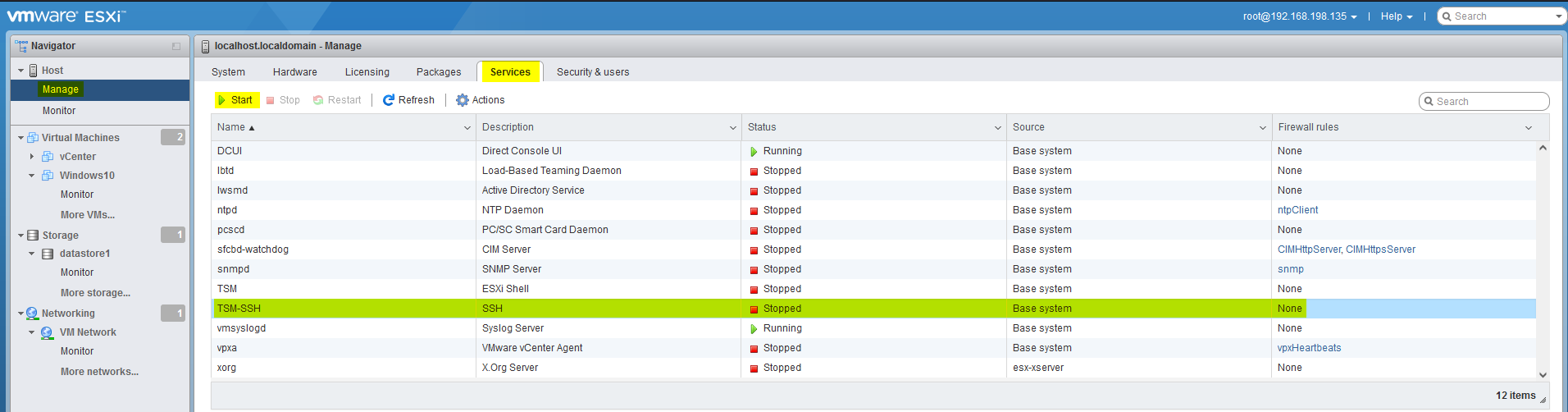Click the Networking globe icon
The image size is (1568, 412).
click(x=33, y=314)
